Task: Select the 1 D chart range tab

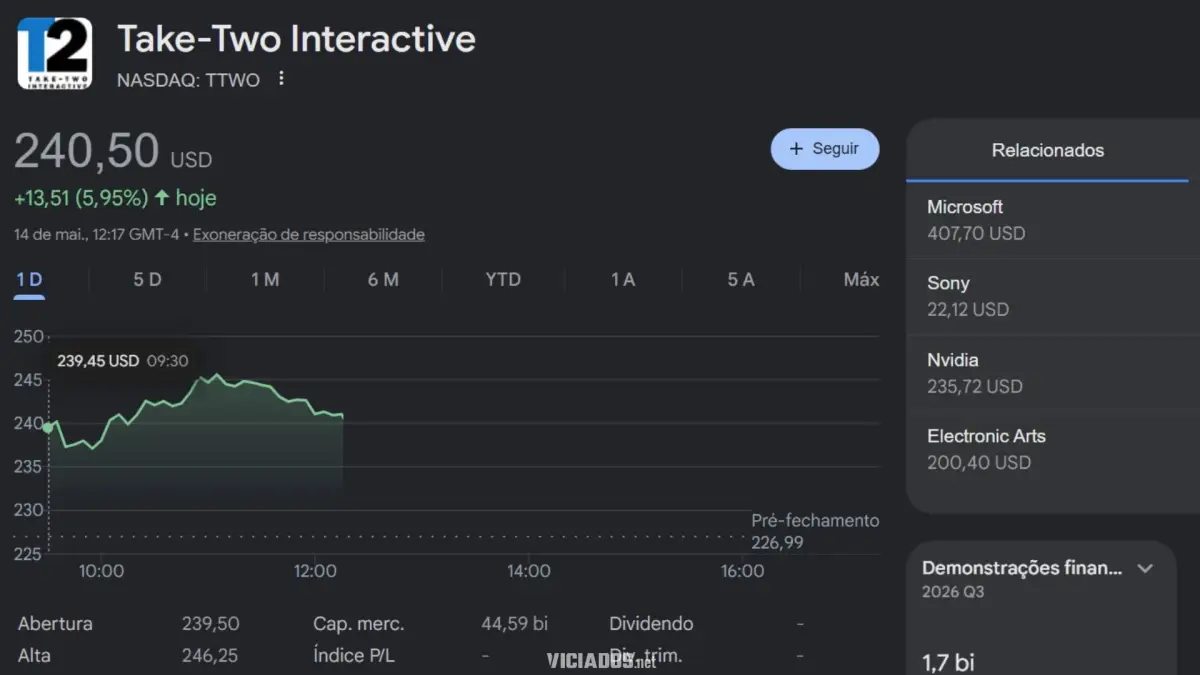Action: (x=29, y=280)
